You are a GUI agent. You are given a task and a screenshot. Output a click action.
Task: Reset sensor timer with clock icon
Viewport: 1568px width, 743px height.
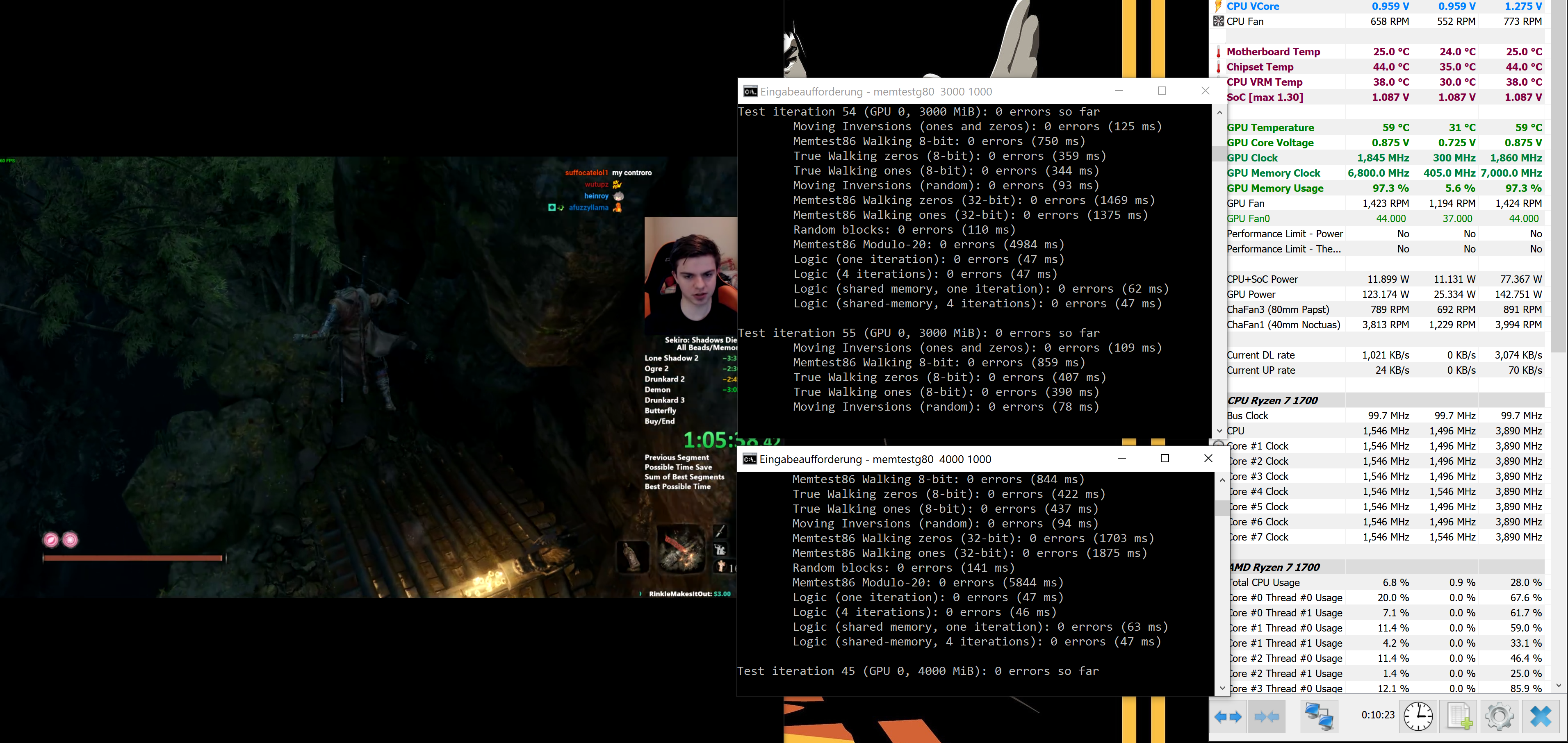click(x=1418, y=716)
